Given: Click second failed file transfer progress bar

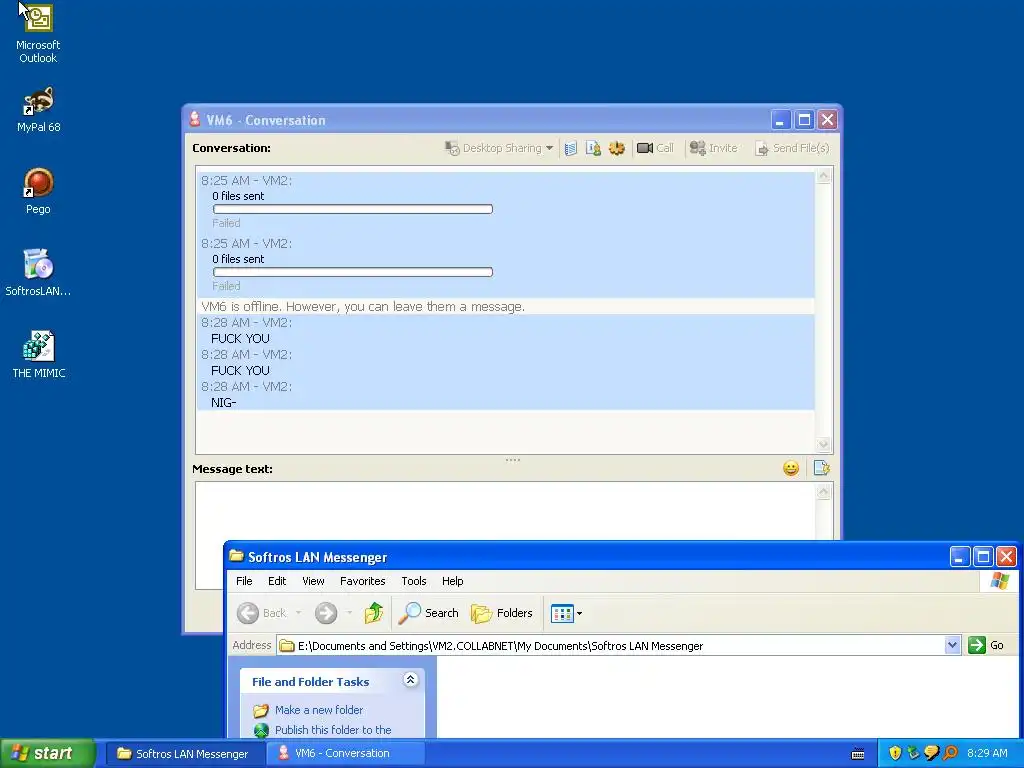Looking at the screenshot, I should (353, 272).
